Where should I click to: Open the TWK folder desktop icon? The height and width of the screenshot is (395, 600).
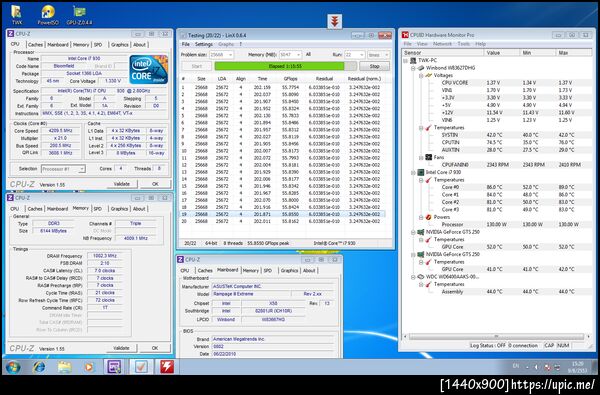click(x=16, y=14)
